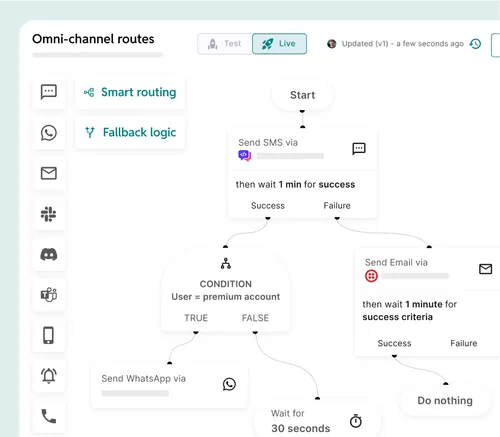Select the SMS channel icon in sidebar
This screenshot has width=500, height=437.
click(49, 92)
